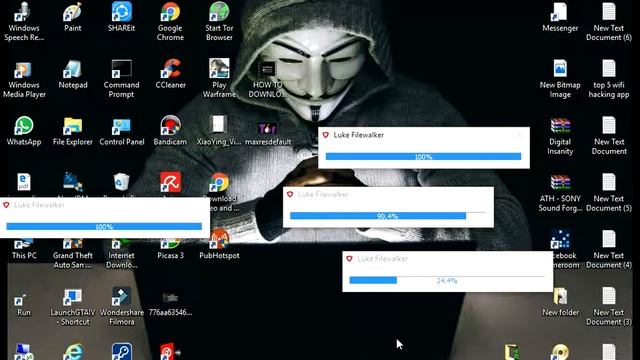The width and height of the screenshot is (640, 360).
Task: Open Control Panel shortcut
Action: click(x=122, y=131)
